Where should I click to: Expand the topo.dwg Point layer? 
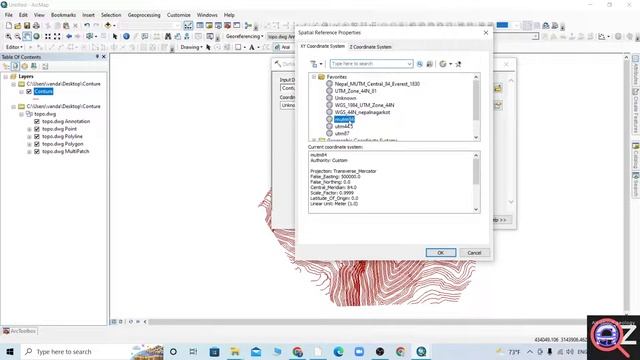pos(29,129)
